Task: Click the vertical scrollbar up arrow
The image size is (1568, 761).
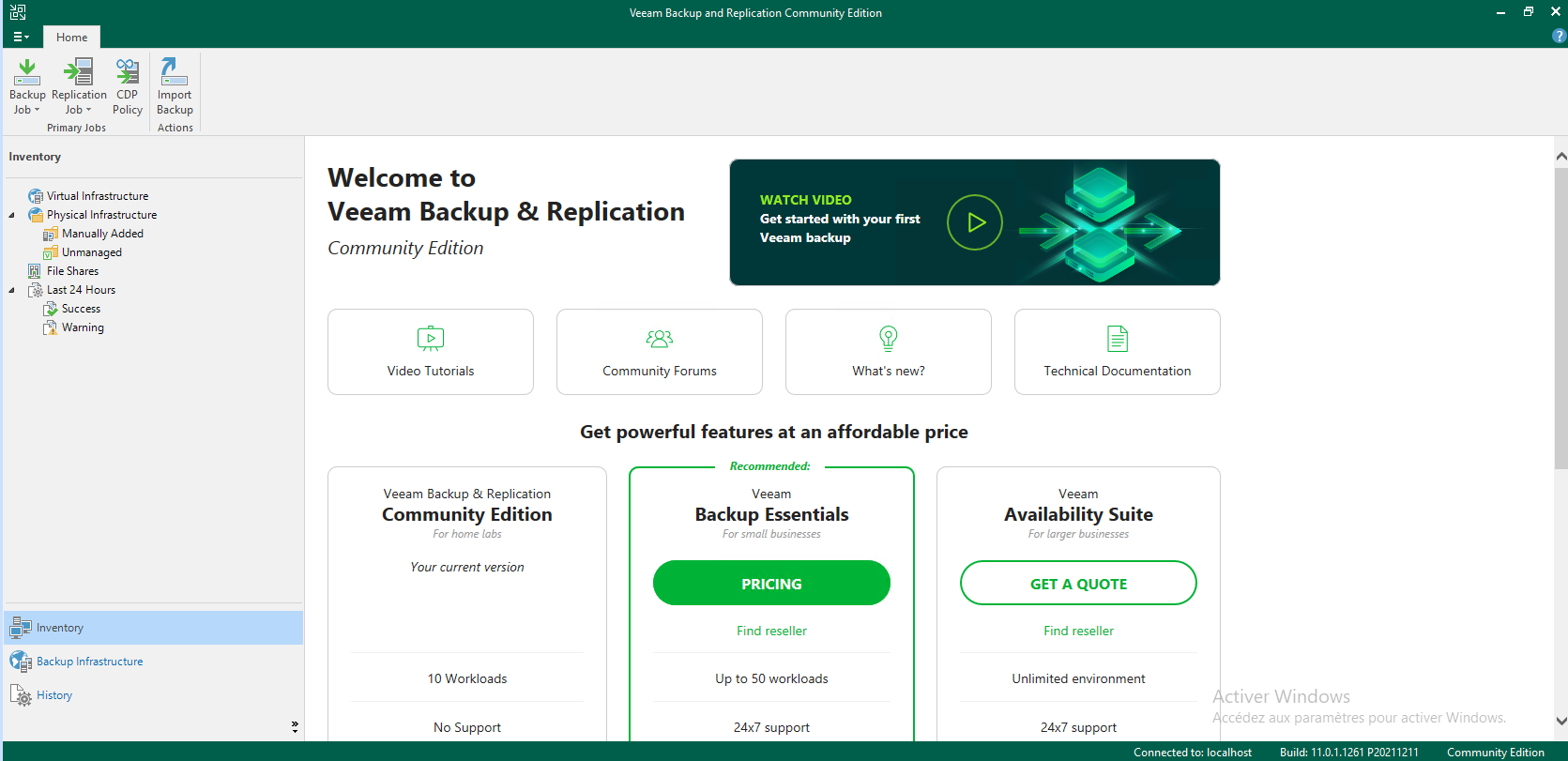Action: tap(1560, 156)
